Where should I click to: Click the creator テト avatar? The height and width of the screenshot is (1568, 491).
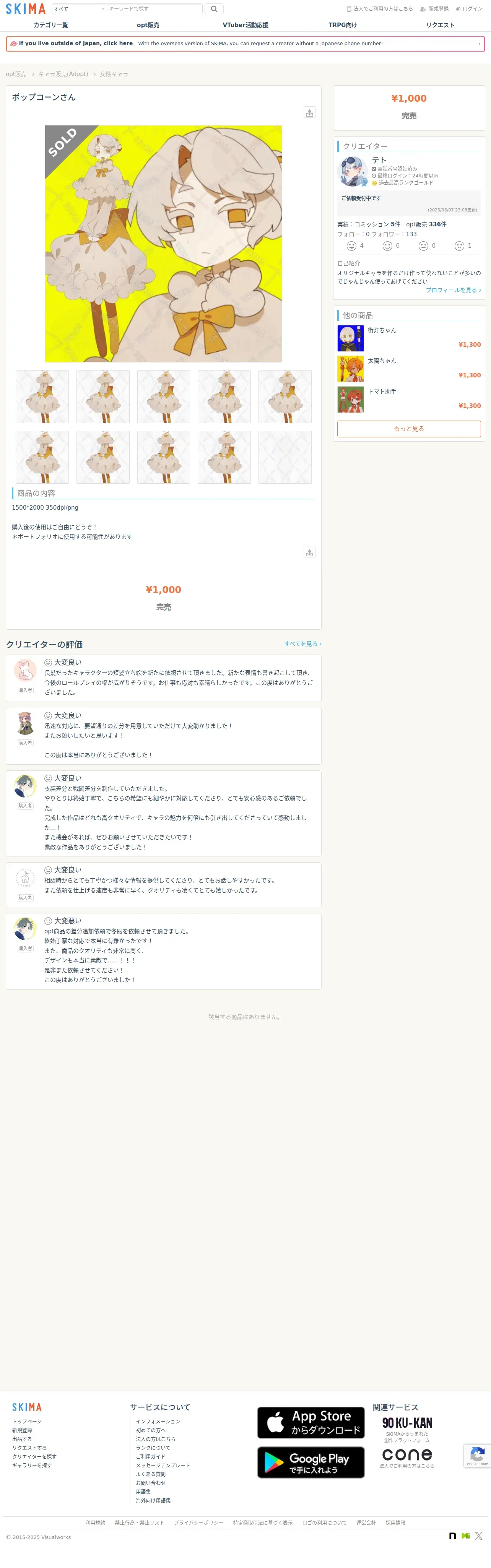[352, 171]
